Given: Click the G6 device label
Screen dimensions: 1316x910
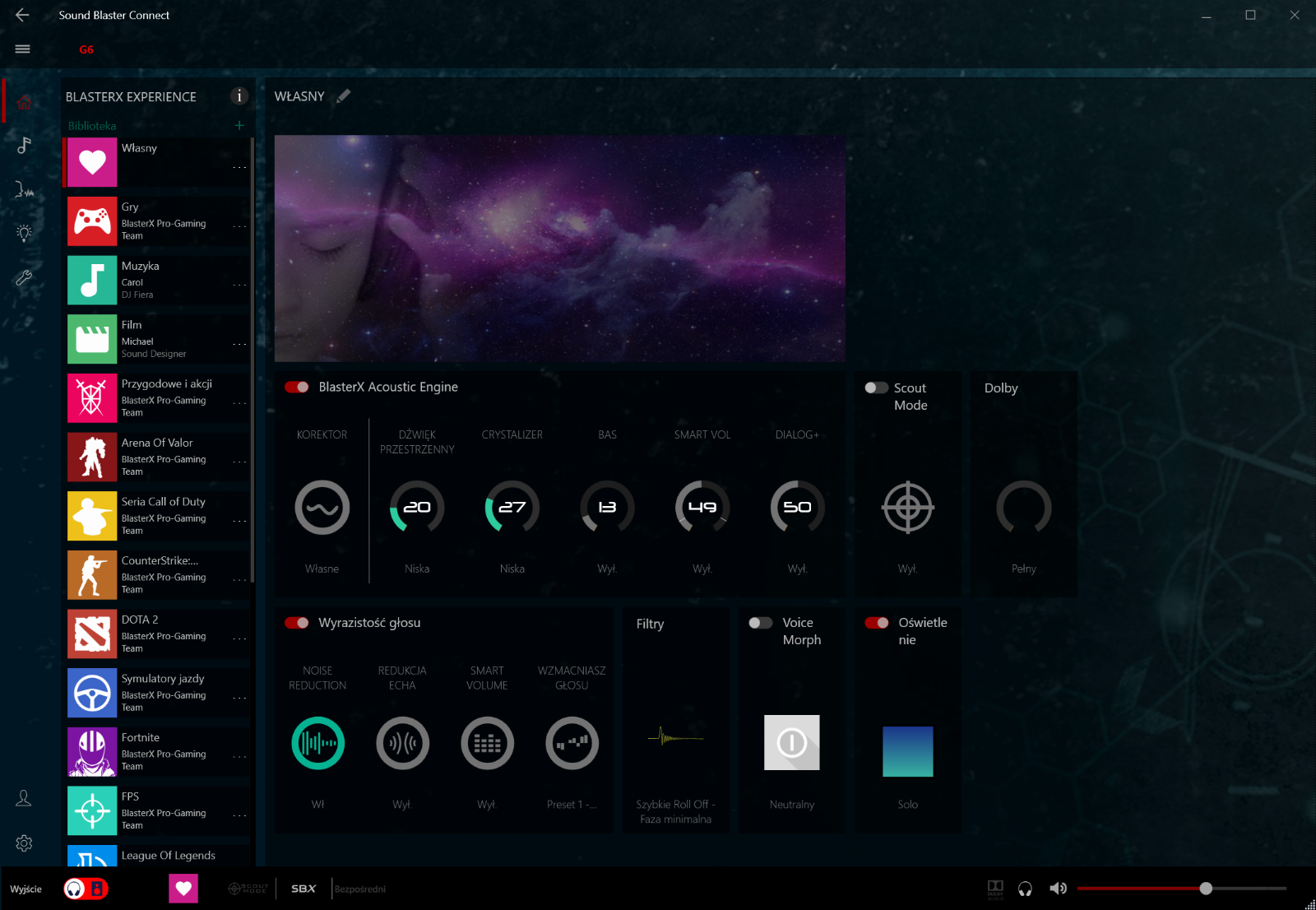Looking at the screenshot, I should (x=86, y=49).
